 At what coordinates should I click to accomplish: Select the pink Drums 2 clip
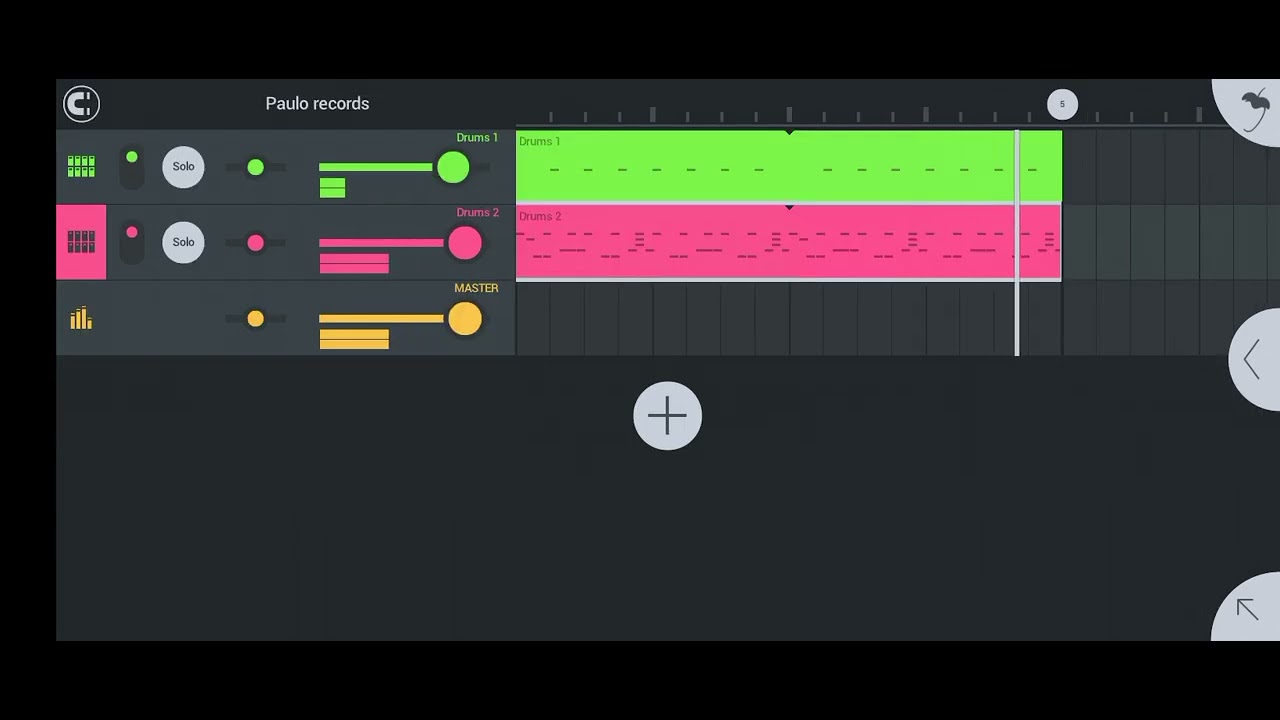(788, 242)
